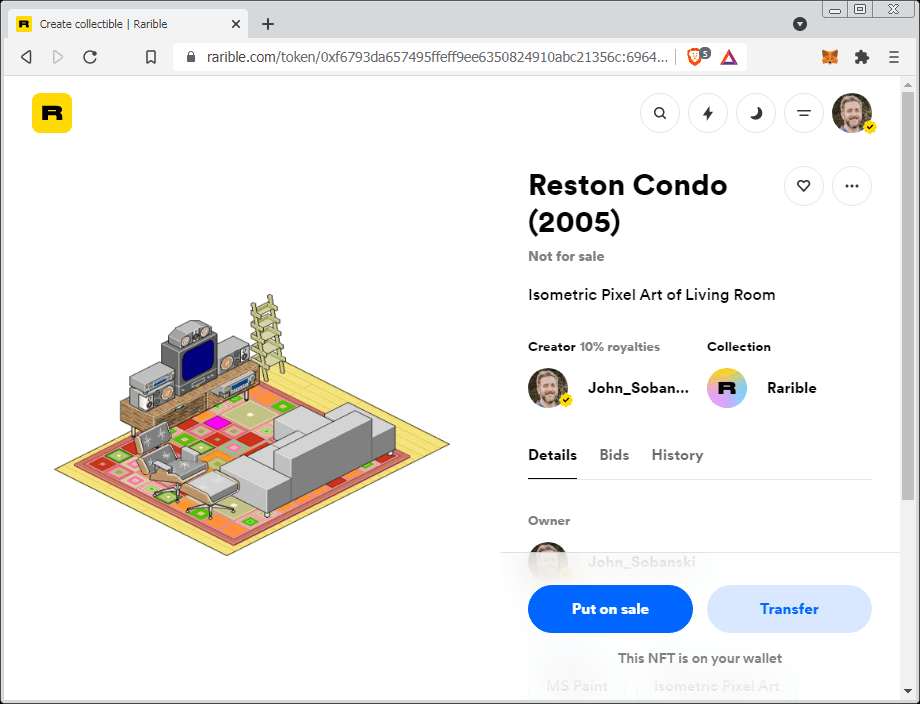Open the three-dots more options button
The width and height of the screenshot is (920, 704).
pyautogui.click(x=851, y=186)
